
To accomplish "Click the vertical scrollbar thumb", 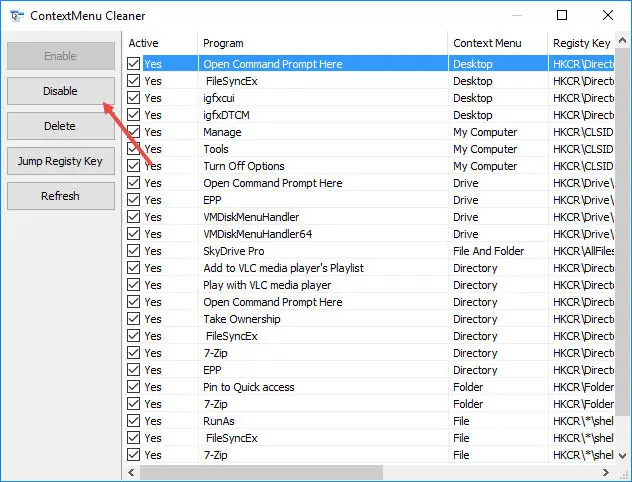I will tap(622, 231).
